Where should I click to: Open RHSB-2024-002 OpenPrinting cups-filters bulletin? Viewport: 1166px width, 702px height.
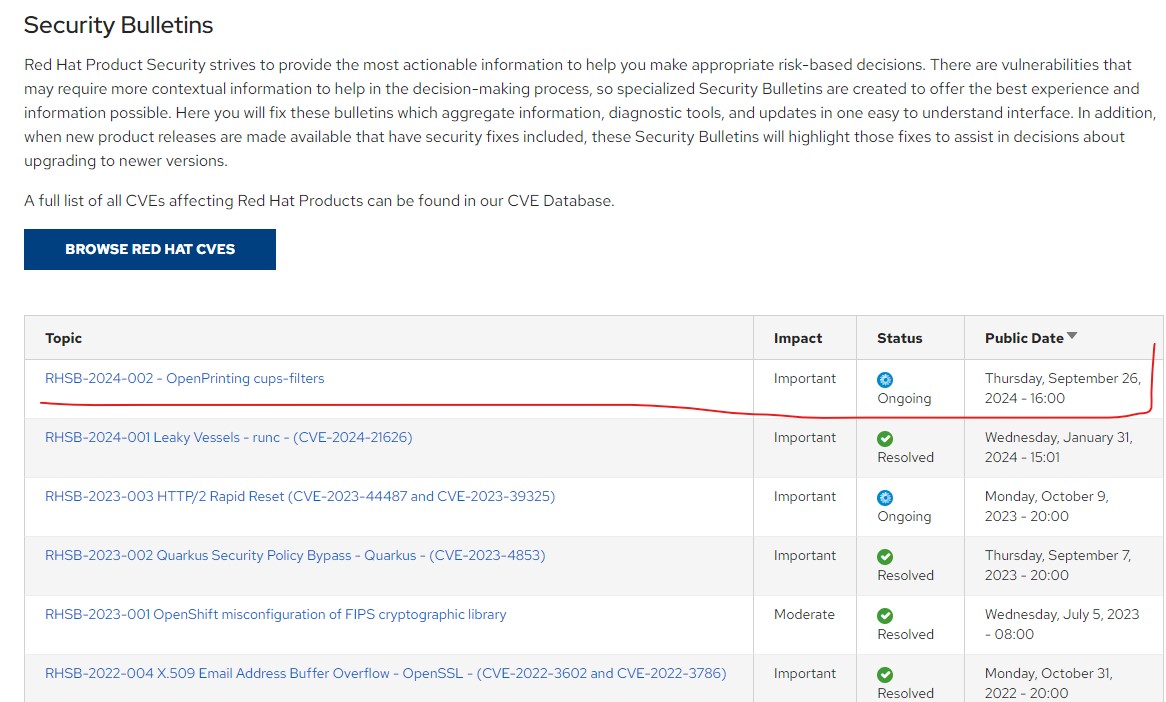(x=184, y=379)
